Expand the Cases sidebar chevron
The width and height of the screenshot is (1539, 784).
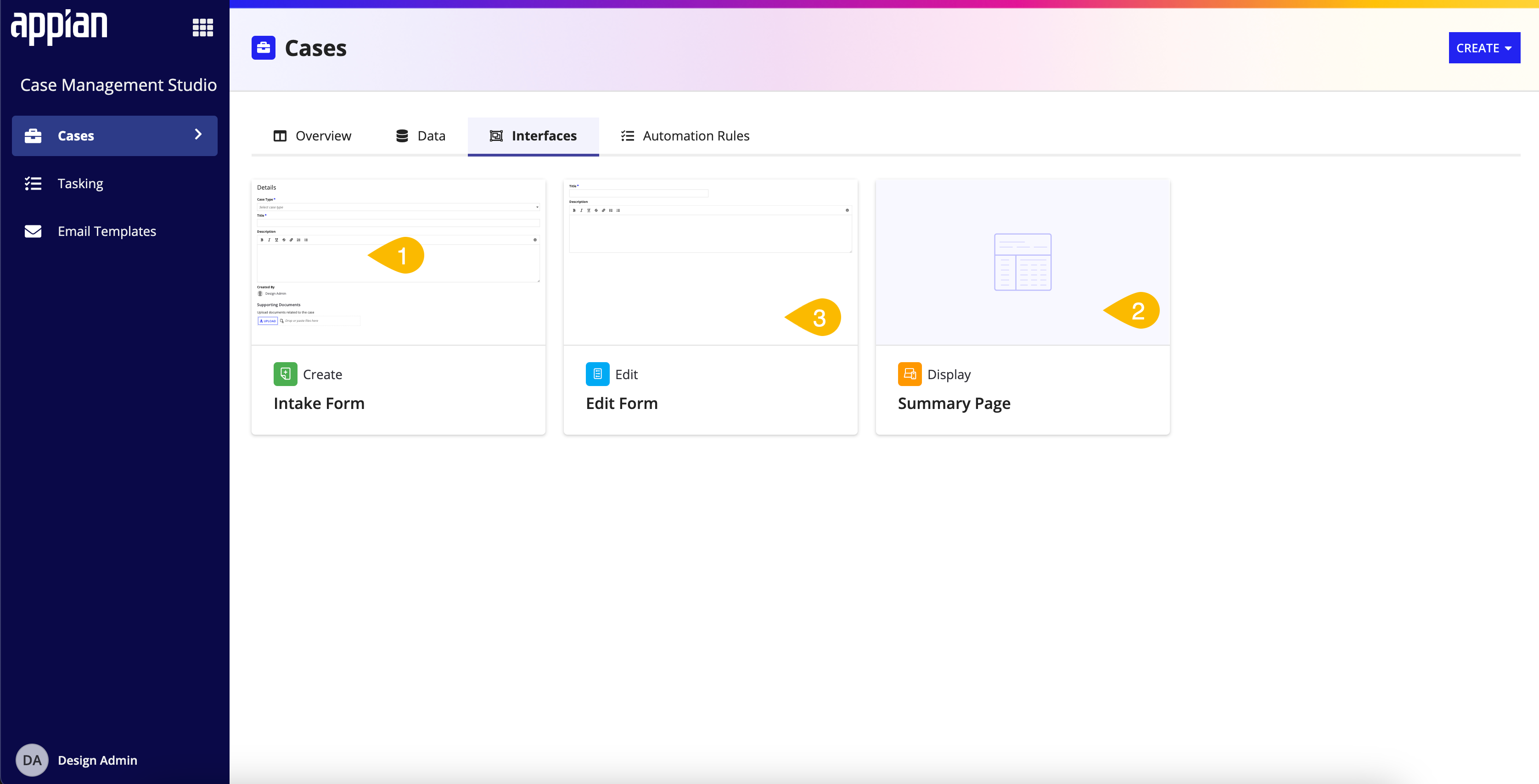pos(198,135)
